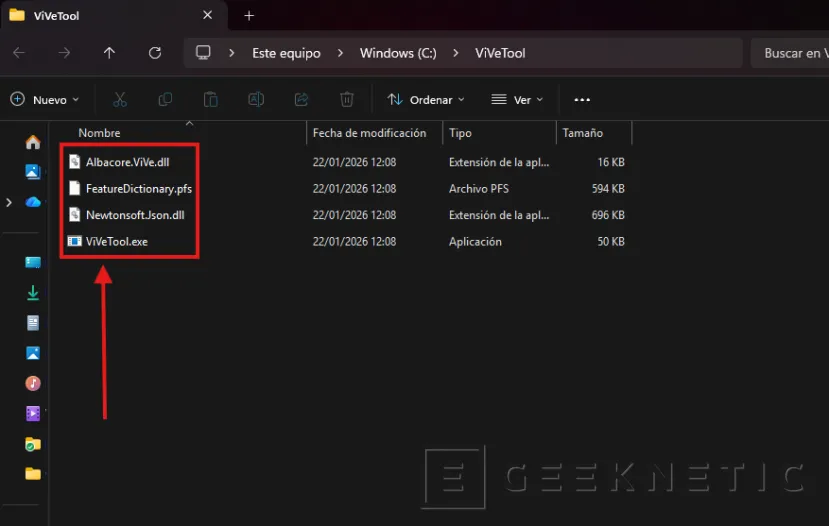829x526 pixels.
Task: Open the green-check folder in sidebar
Action: pos(33,444)
